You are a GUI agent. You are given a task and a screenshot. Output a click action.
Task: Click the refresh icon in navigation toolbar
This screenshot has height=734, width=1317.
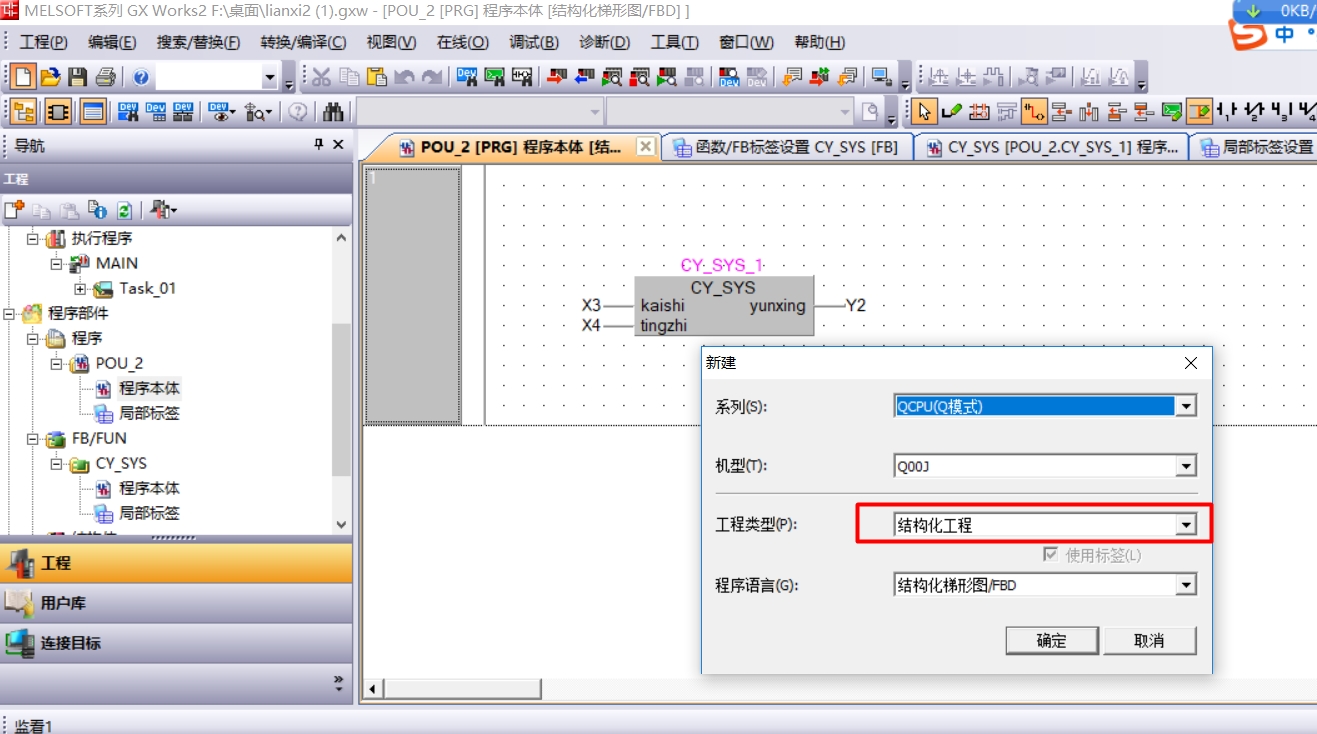124,210
